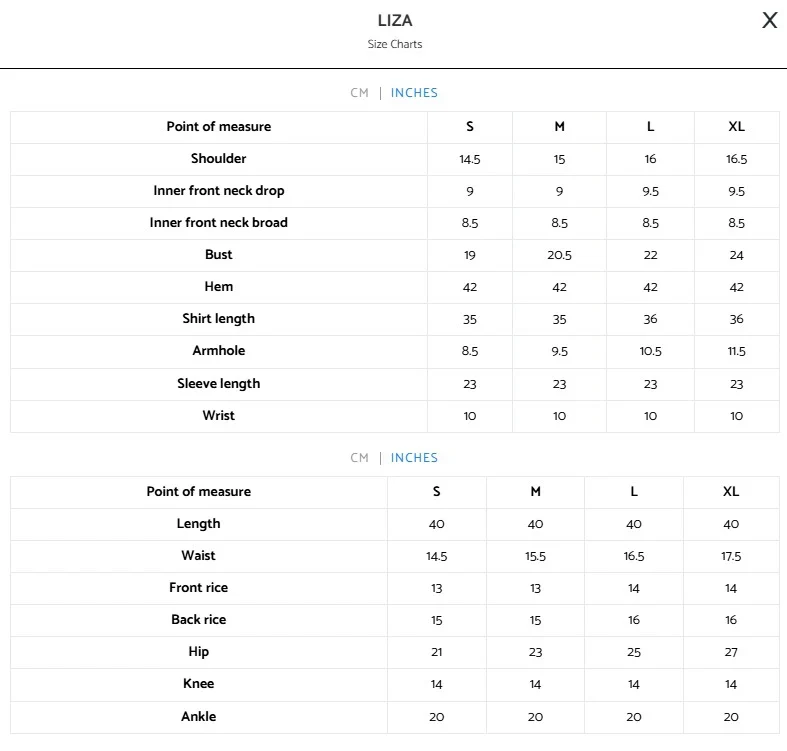
Task: Select INCHES for the shirt measurements chart
Action: click(414, 93)
